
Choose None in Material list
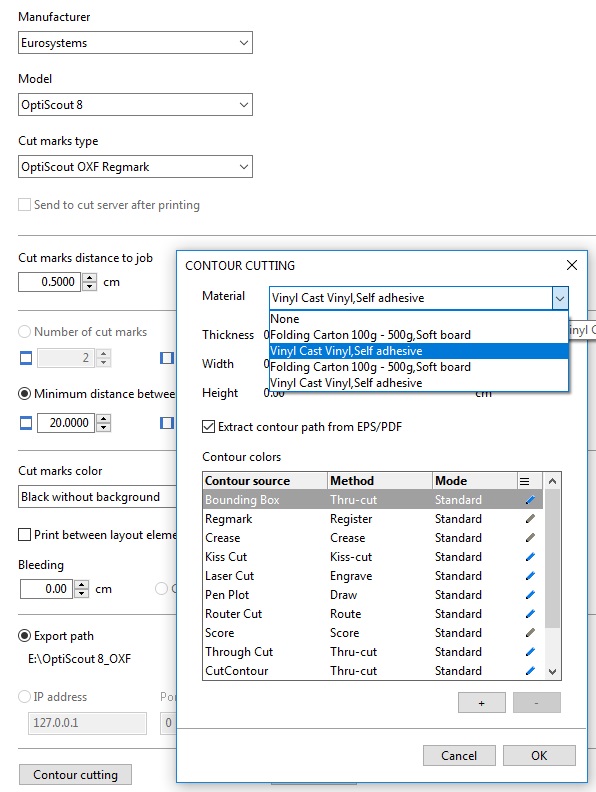click(x=419, y=319)
